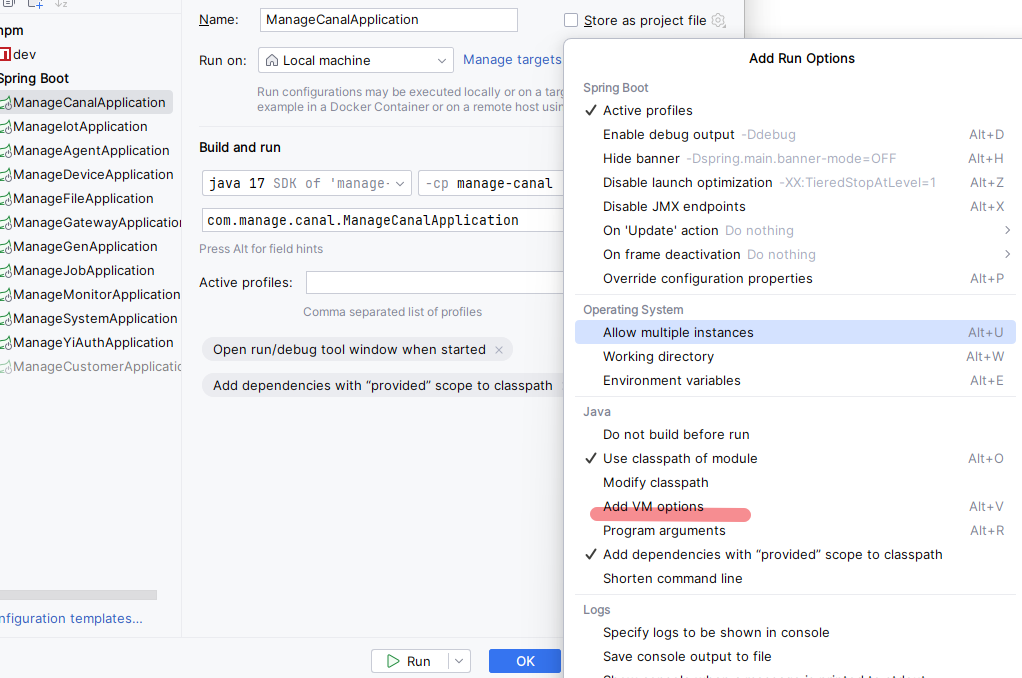Select Allow multiple instances option
This screenshot has width=1022, height=678.
point(795,332)
